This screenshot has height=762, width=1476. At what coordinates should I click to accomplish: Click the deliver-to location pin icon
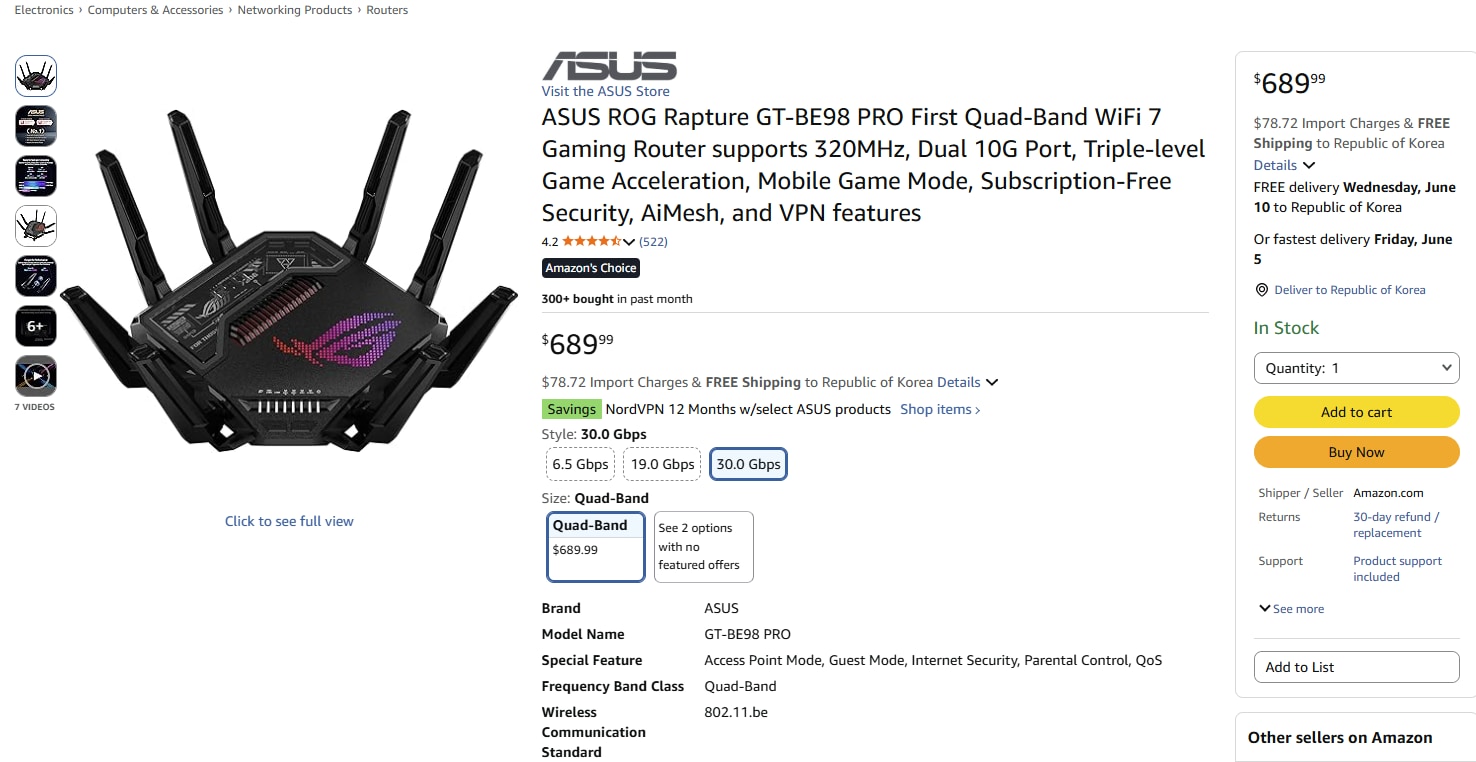click(1261, 290)
